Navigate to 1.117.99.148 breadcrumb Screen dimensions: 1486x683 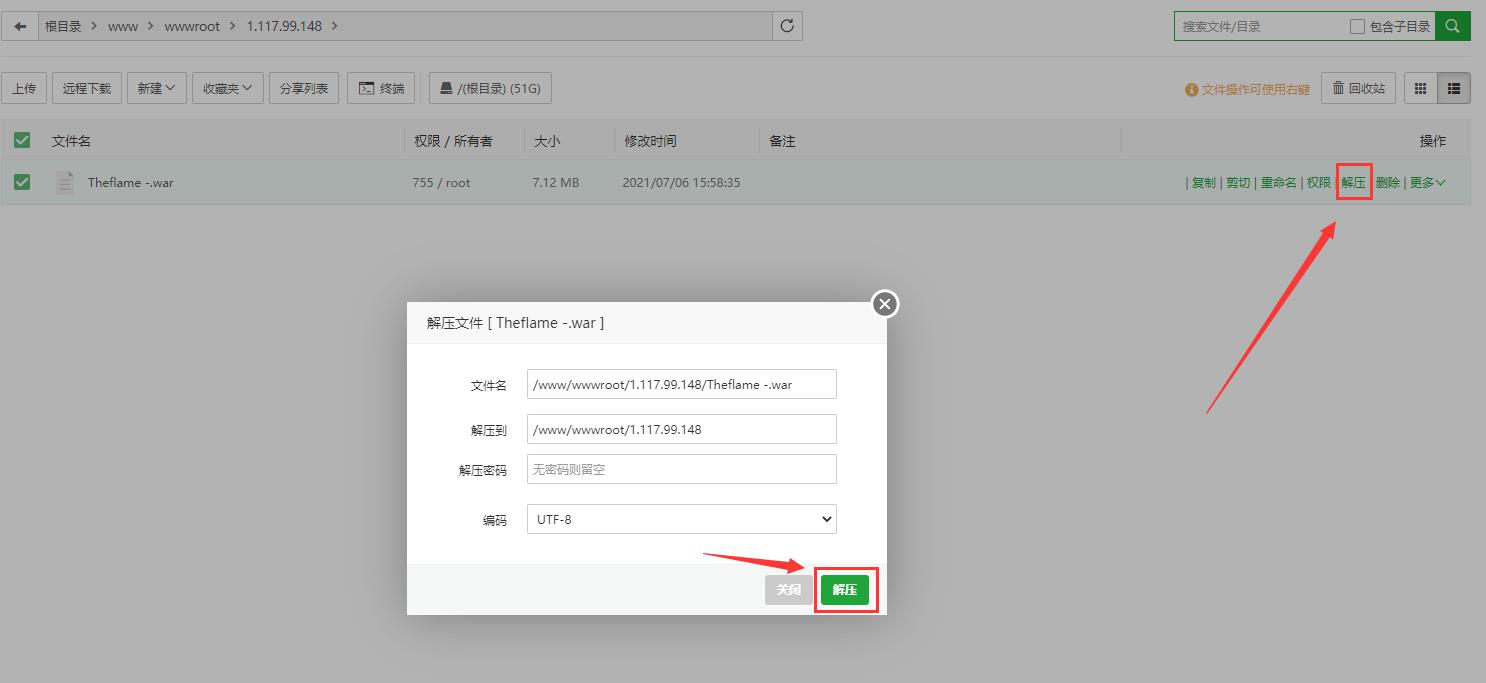[x=284, y=26]
